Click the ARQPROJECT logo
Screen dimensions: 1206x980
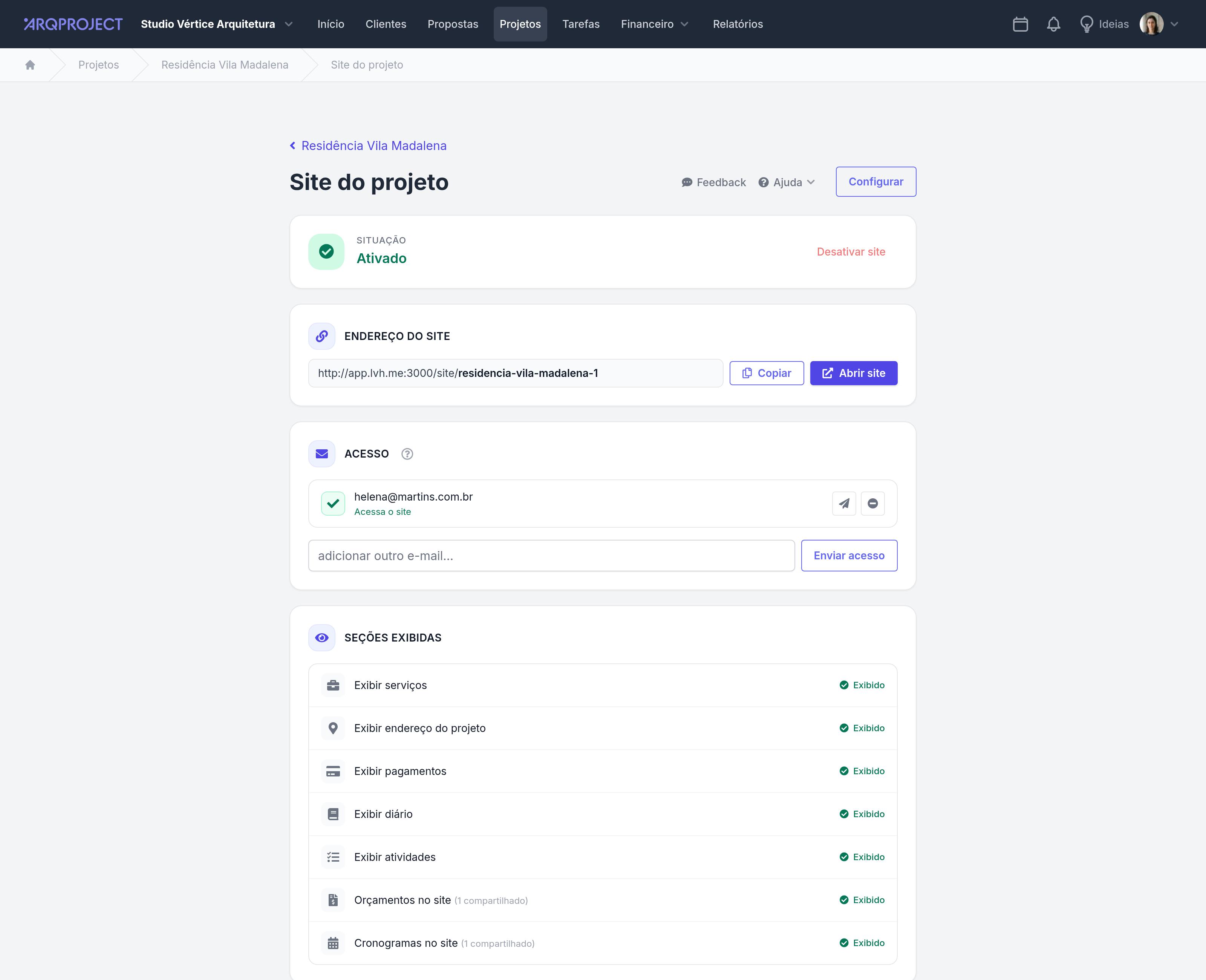[73, 24]
